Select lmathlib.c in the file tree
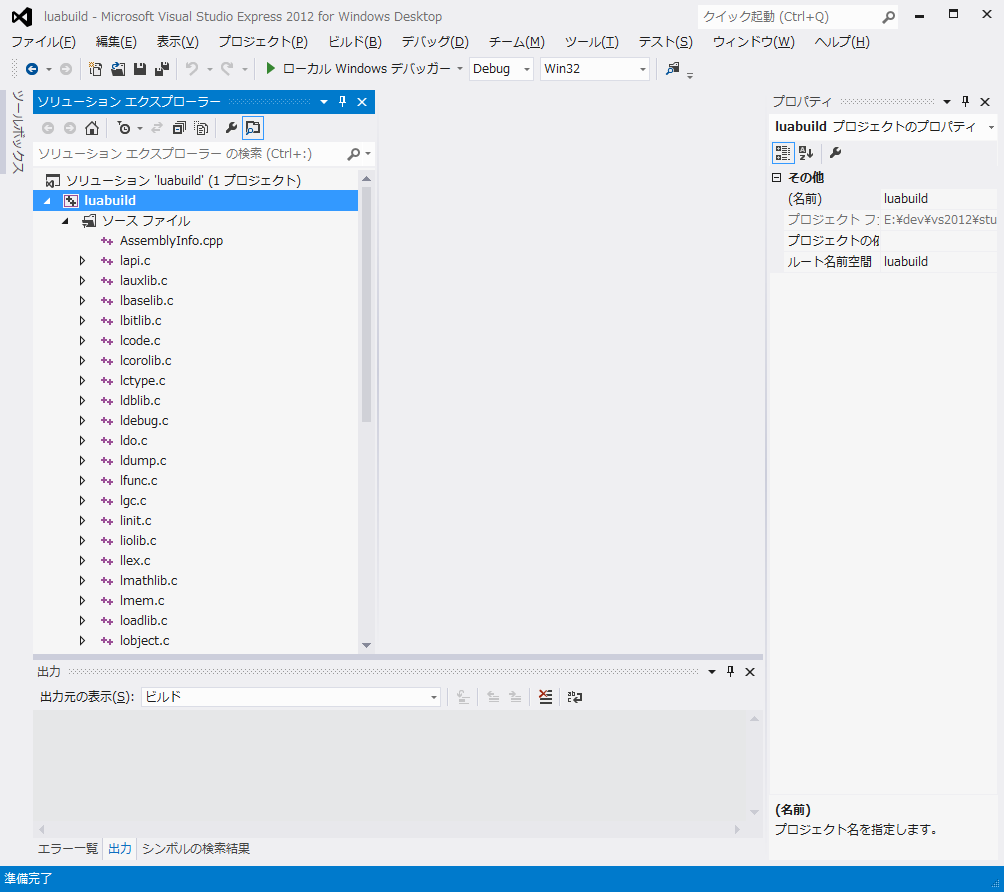1004x892 pixels. tap(149, 581)
